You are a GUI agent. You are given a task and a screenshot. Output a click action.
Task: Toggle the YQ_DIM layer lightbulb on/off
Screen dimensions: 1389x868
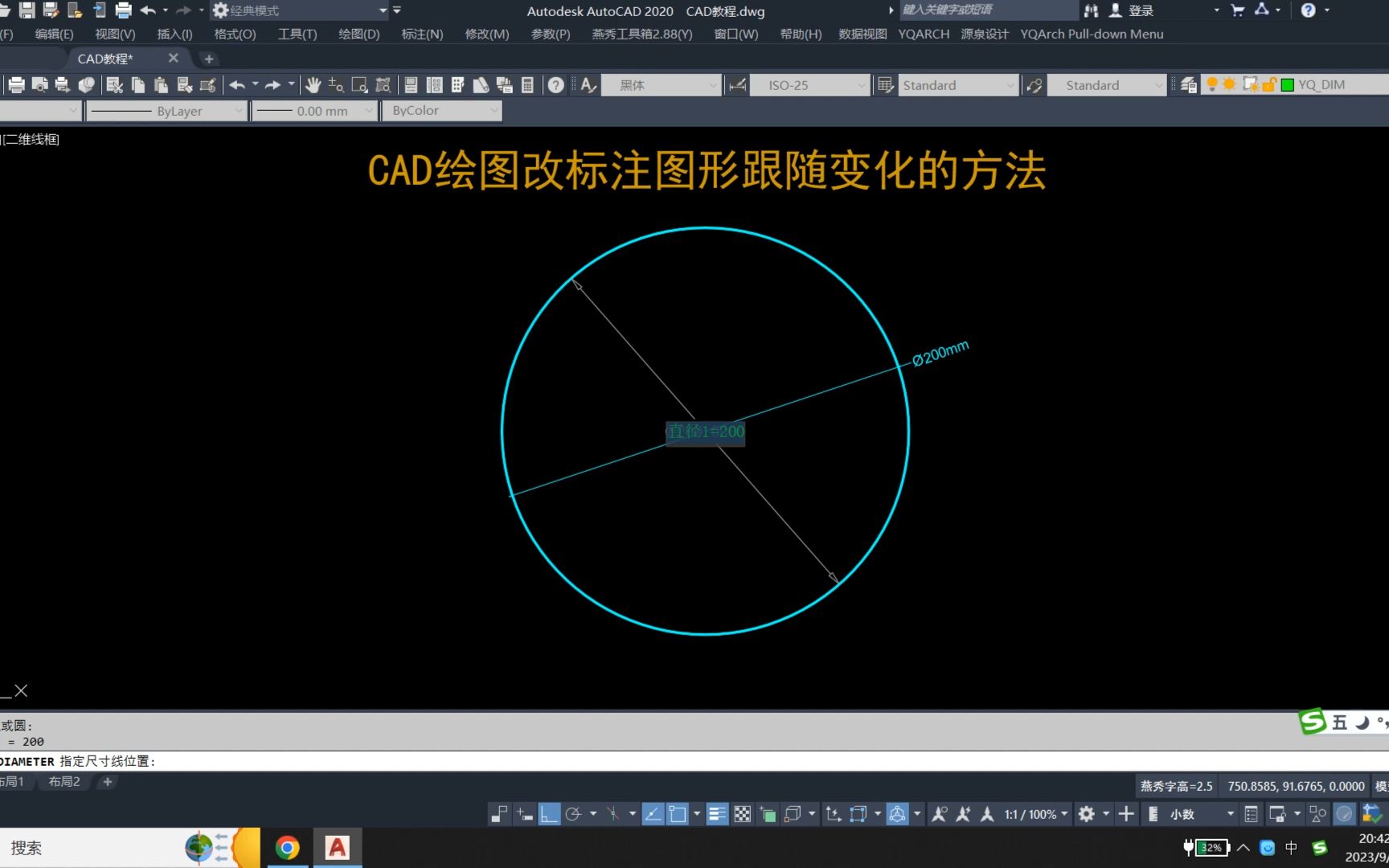point(1211,84)
